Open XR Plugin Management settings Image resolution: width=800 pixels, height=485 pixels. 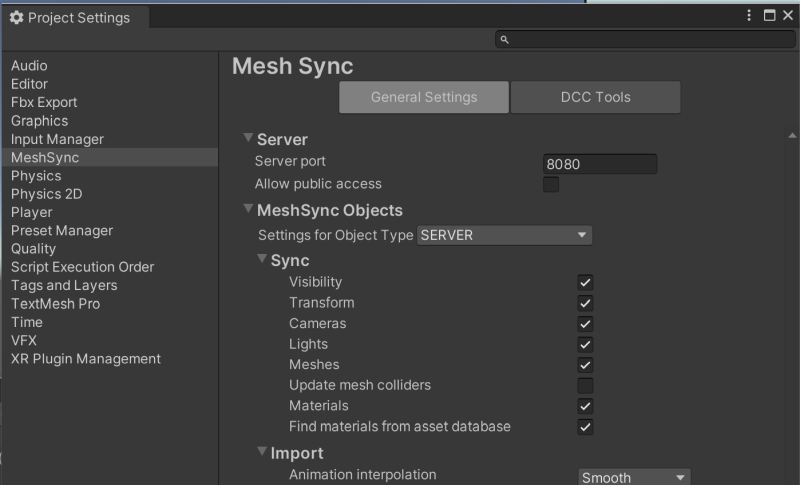[x=86, y=359]
